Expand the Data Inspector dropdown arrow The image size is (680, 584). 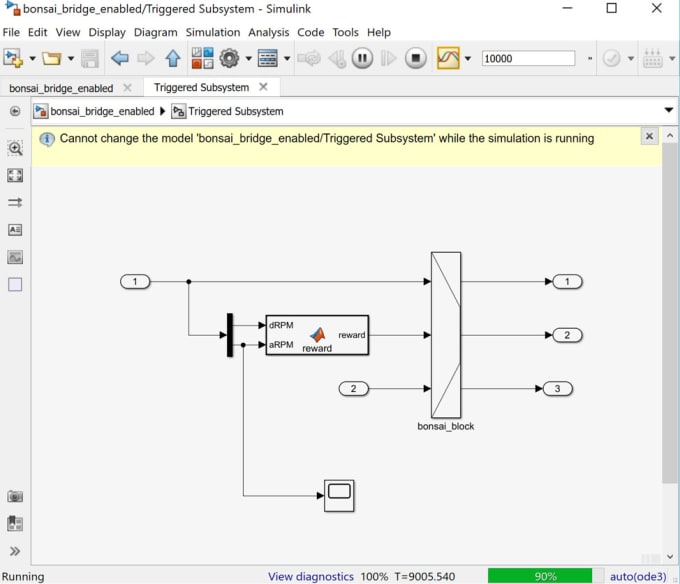pos(468,58)
